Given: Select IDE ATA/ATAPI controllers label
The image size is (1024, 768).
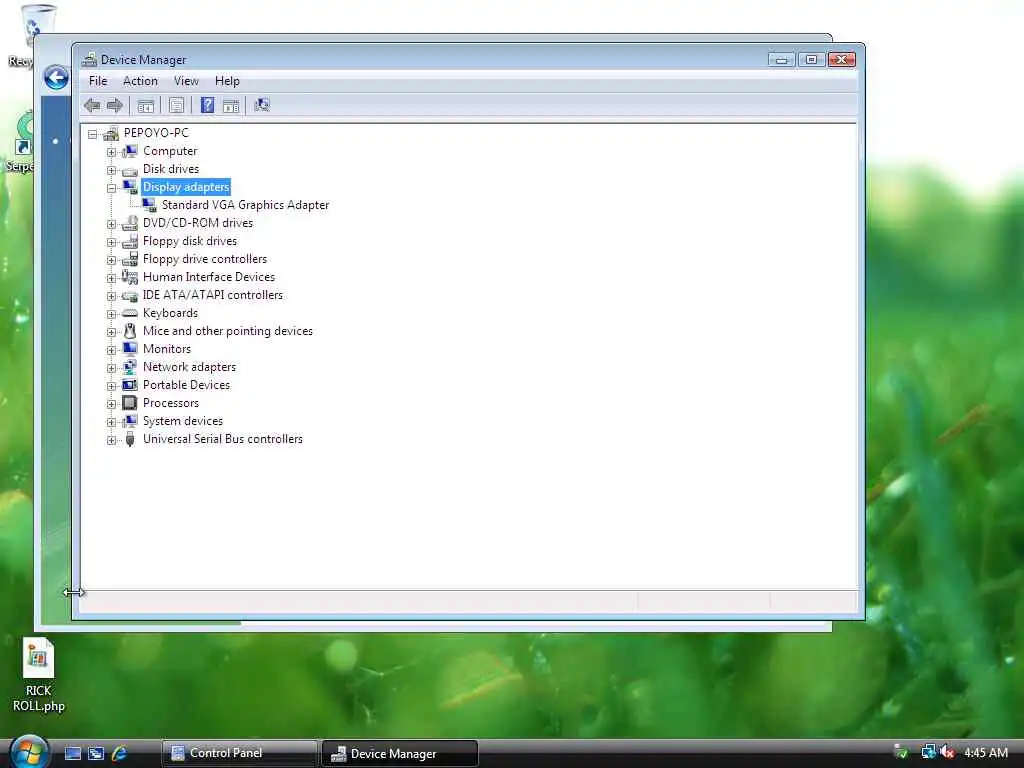Looking at the screenshot, I should (x=213, y=295).
